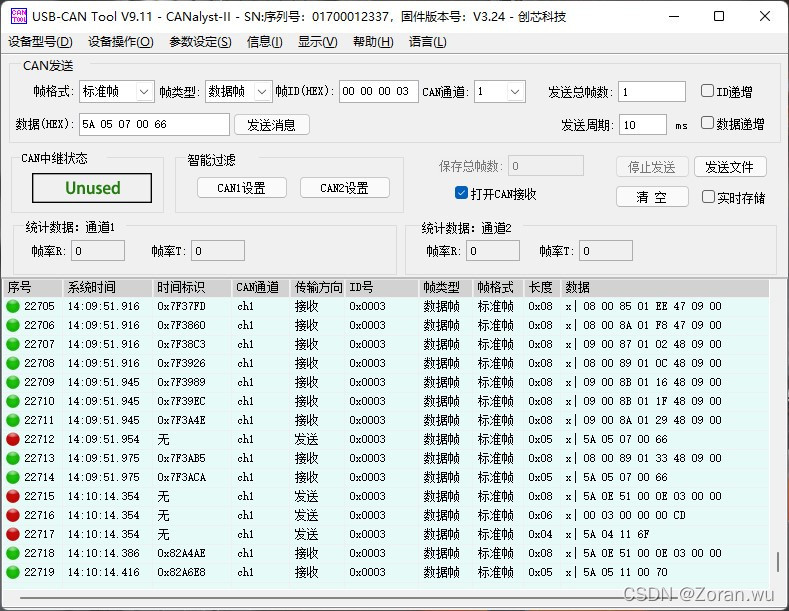Image resolution: width=789 pixels, height=611 pixels.
Task: Click the 长度 column header
Action: (x=541, y=287)
